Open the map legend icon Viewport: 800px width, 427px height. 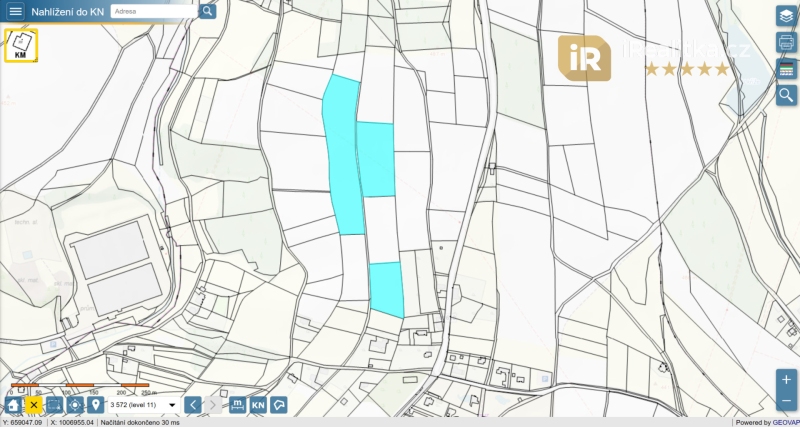(x=787, y=69)
